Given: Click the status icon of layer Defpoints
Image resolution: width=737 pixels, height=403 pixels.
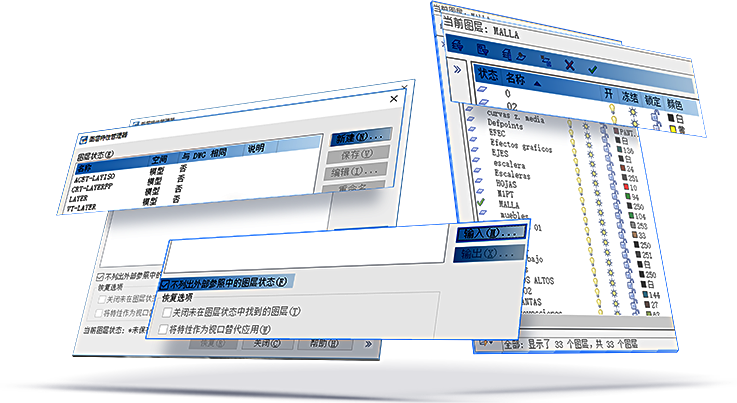Looking at the screenshot, I should coord(472,119).
